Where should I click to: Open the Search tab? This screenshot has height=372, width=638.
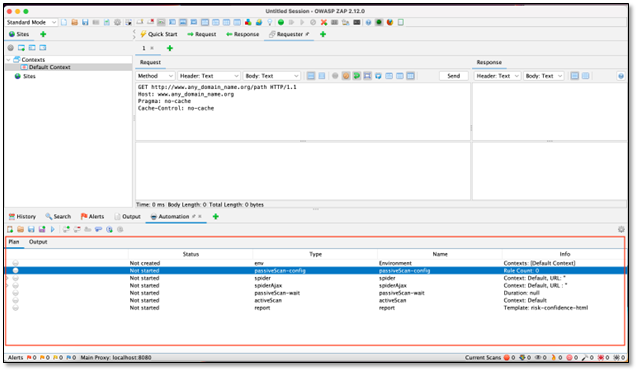(58, 217)
